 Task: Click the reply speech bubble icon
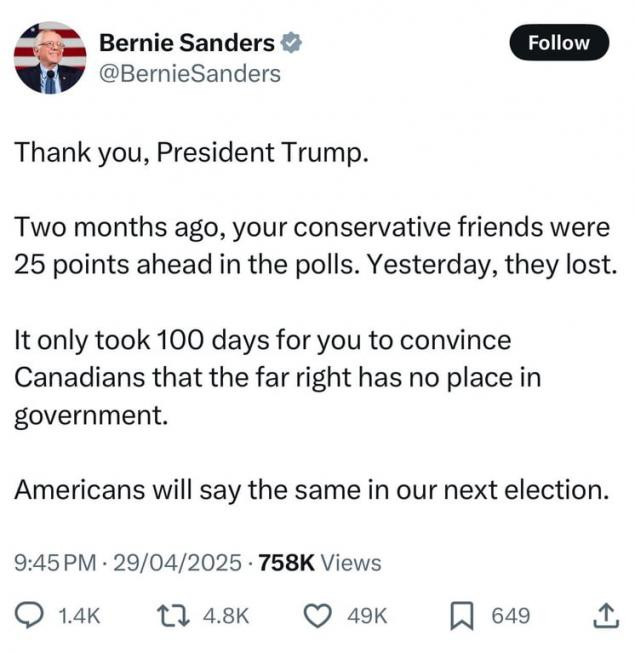point(29,616)
